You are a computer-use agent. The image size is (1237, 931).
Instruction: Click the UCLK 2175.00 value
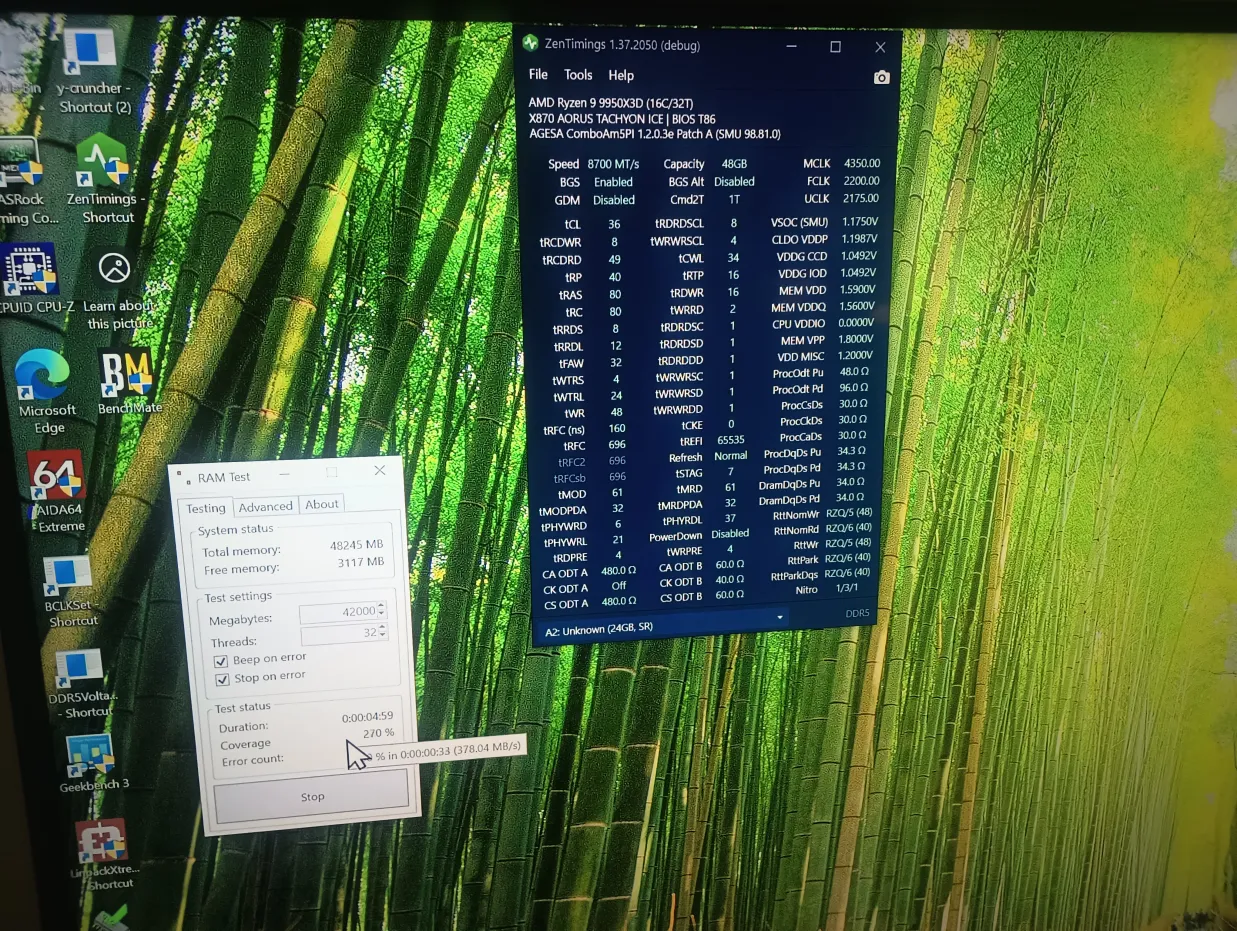861,198
